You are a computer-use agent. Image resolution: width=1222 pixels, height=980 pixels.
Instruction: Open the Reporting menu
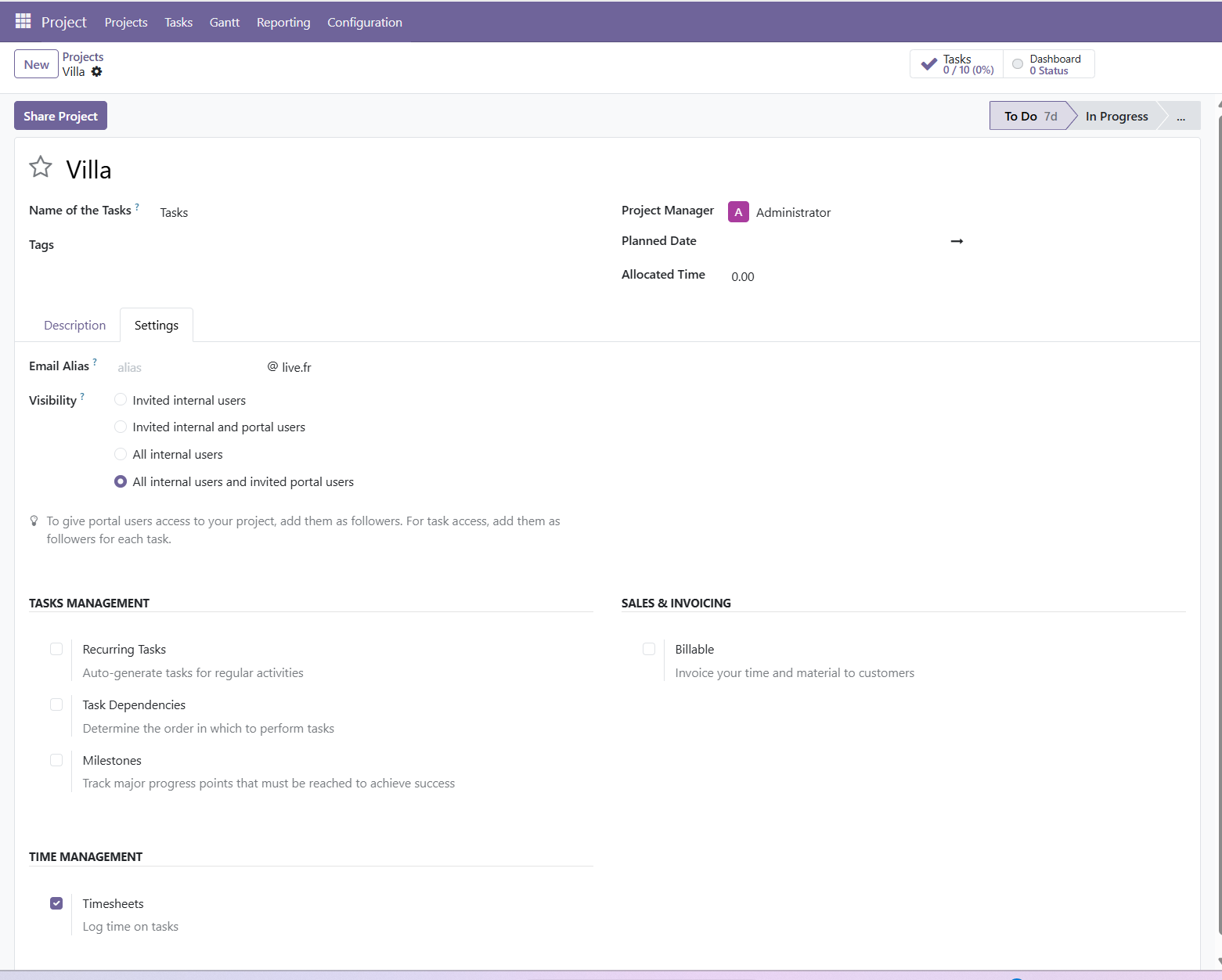coord(283,23)
